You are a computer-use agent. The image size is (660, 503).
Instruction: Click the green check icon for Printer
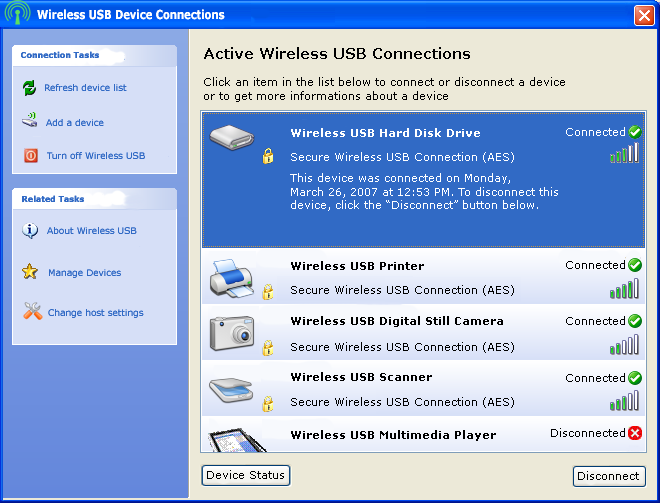point(635,265)
